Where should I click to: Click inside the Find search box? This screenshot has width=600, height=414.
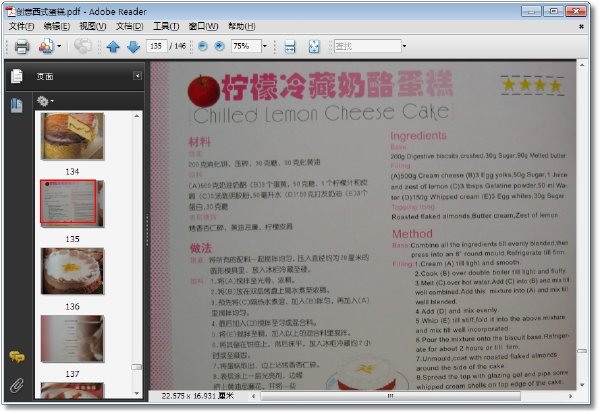(x=367, y=46)
